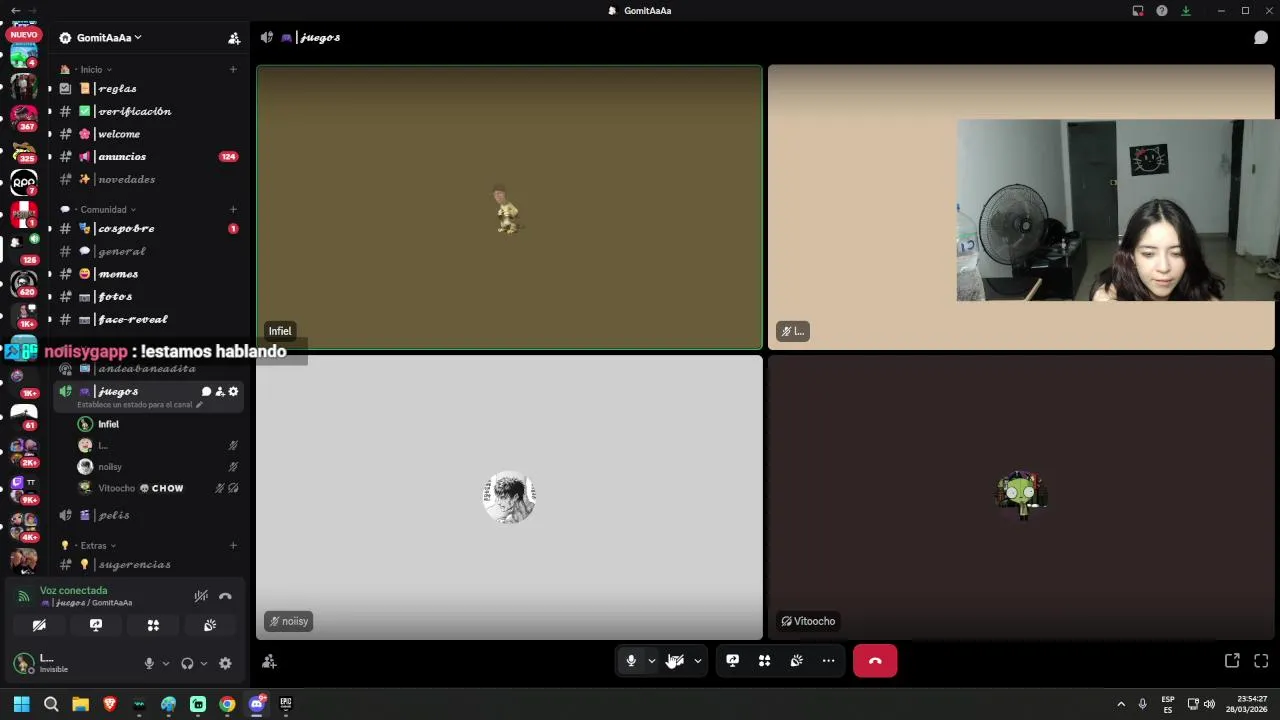Toggle camera in call control bar

pos(675,661)
